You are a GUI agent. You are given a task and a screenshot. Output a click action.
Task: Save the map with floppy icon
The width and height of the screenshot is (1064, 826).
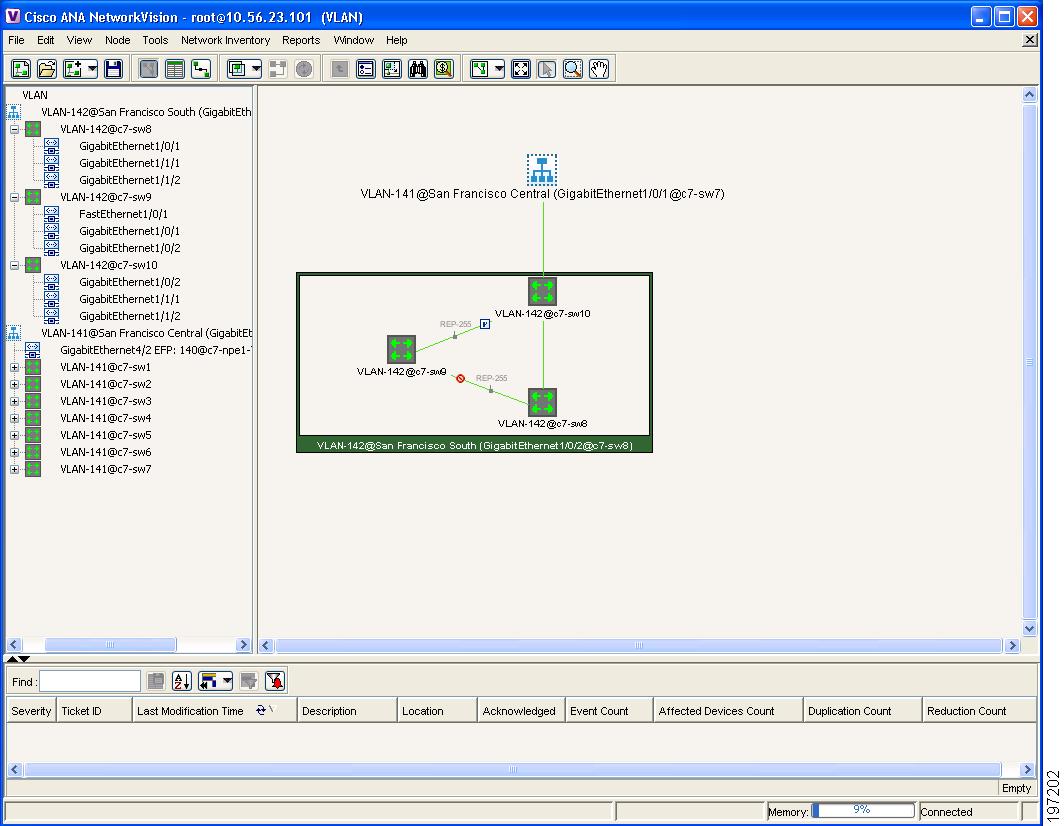tap(113, 69)
